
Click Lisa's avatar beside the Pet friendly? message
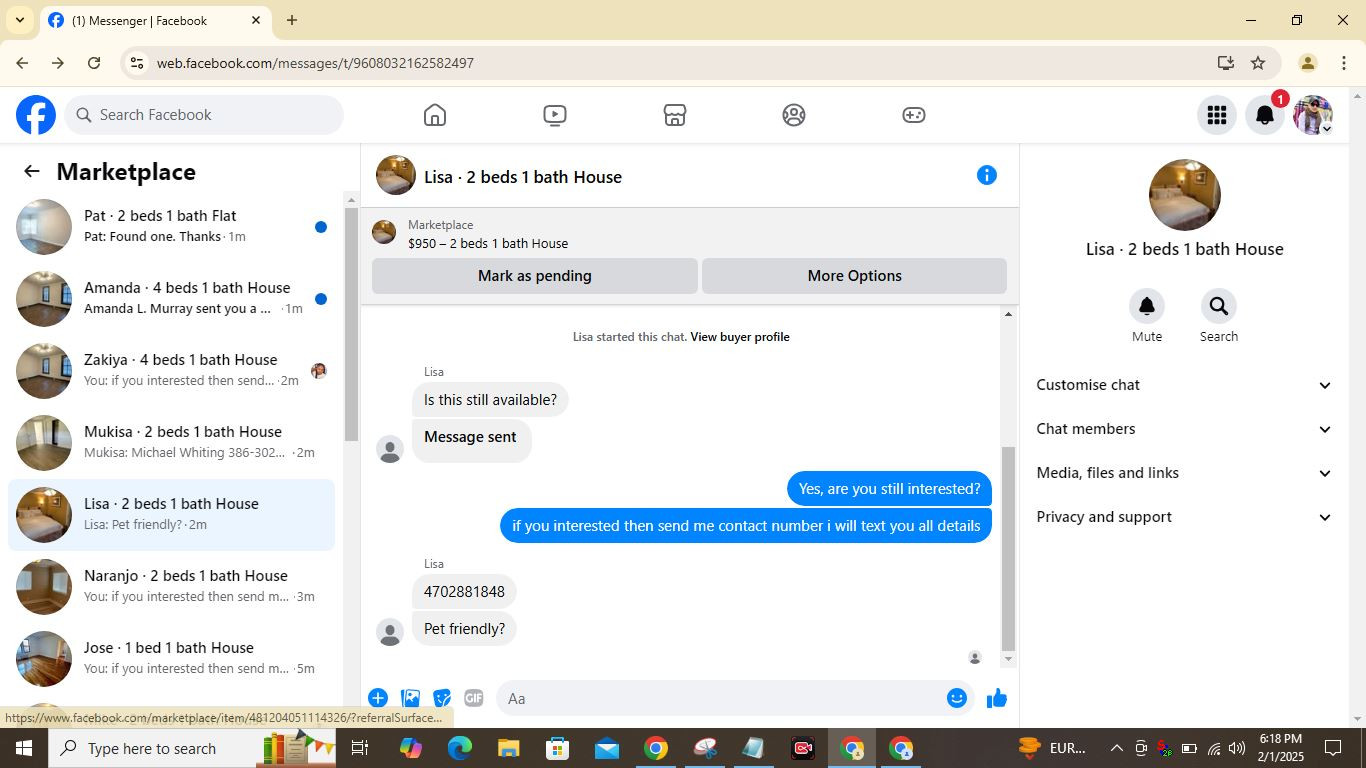click(390, 632)
